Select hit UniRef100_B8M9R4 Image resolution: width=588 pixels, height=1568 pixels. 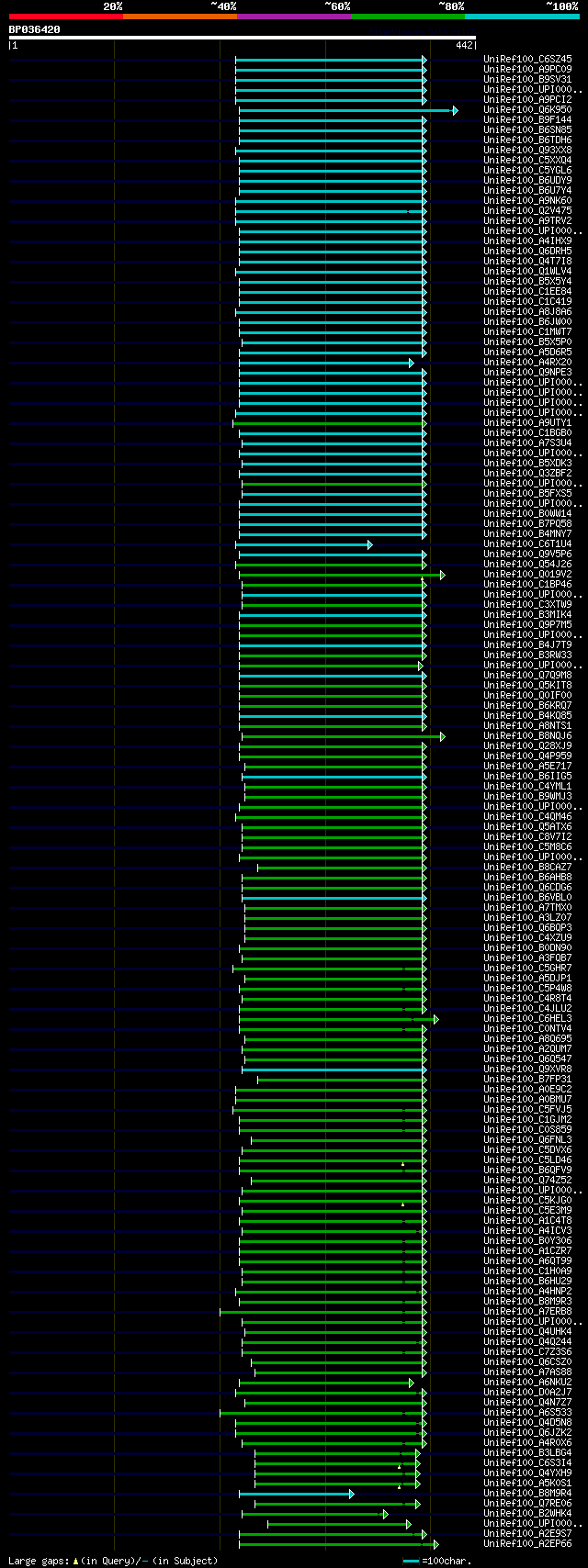527,1494
